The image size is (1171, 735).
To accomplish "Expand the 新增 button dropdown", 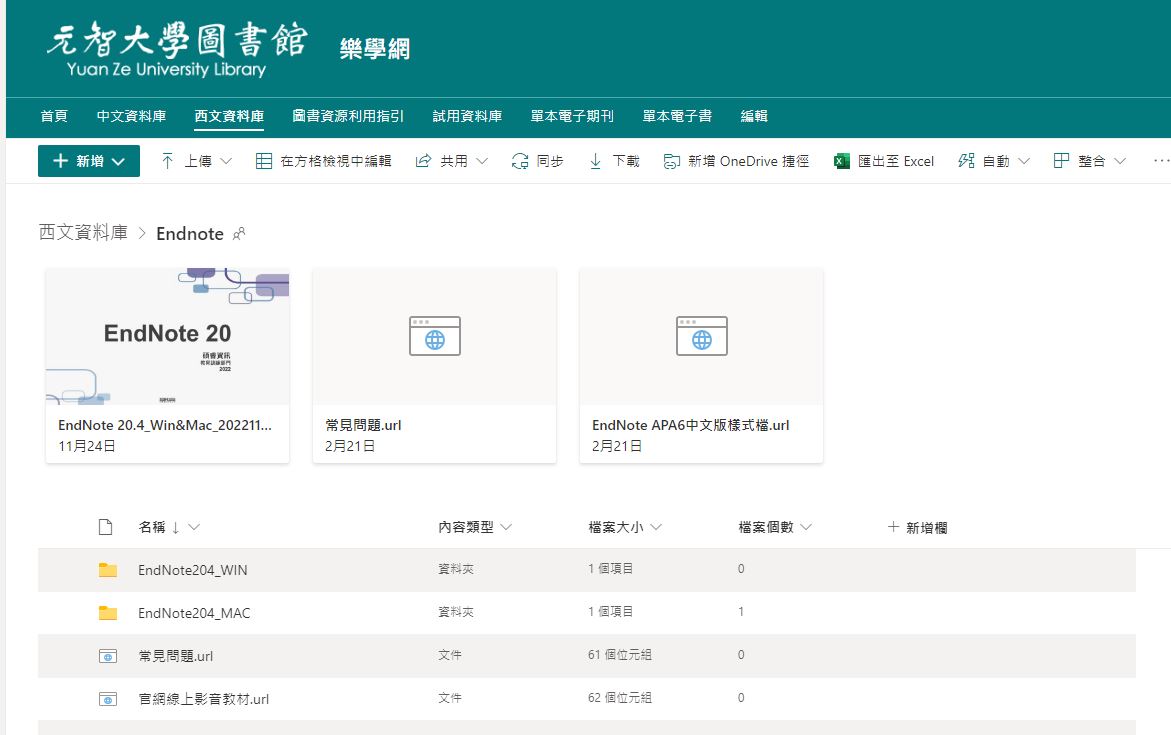I will click(x=118, y=161).
